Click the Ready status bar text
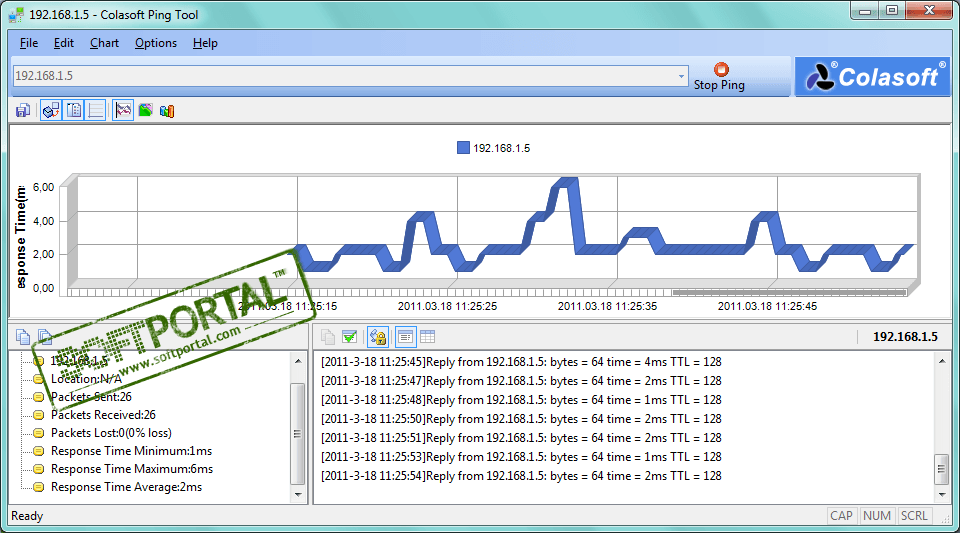 [x=27, y=516]
